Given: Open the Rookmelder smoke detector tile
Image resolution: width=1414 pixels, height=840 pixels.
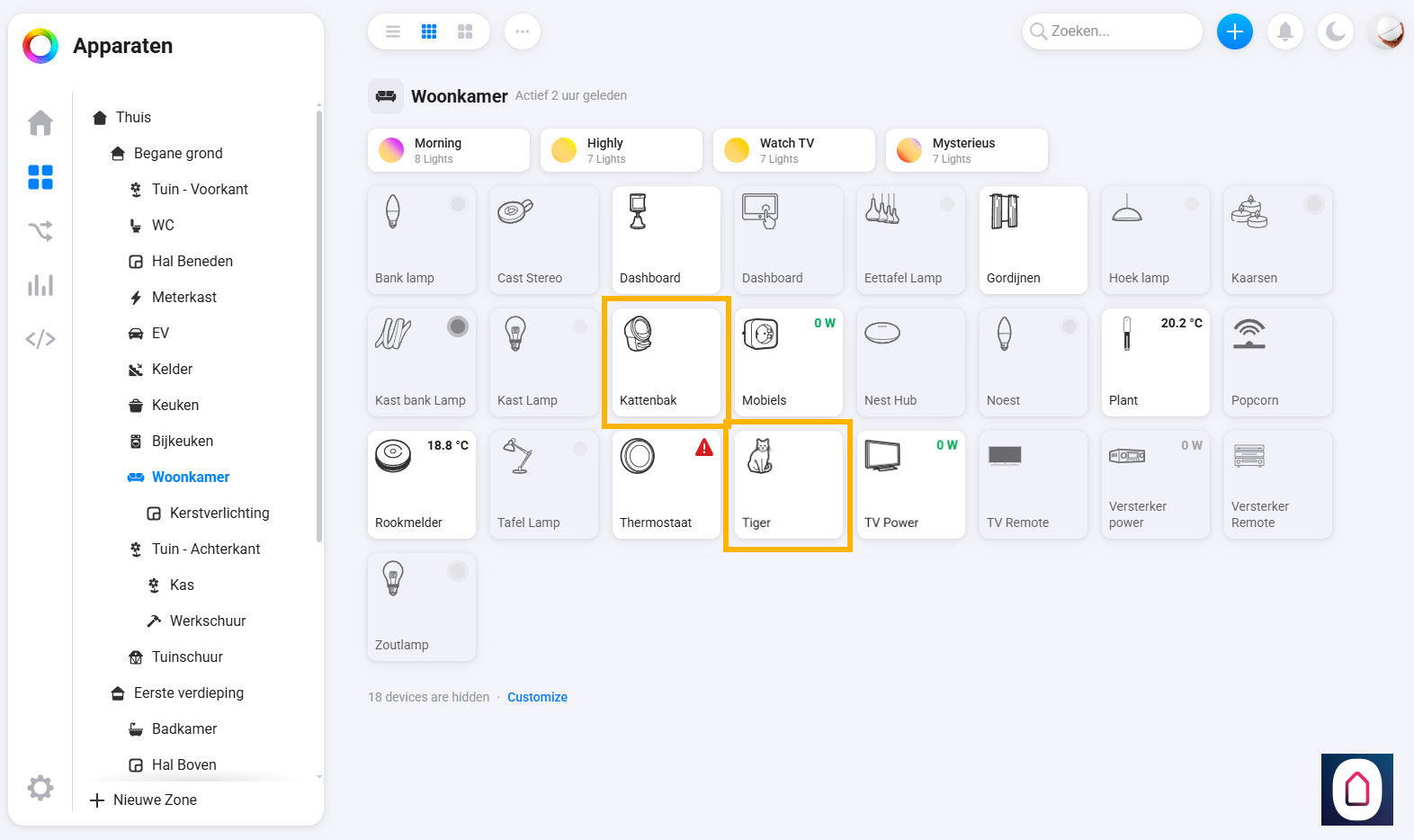Looking at the screenshot, I should pyautogui.click(x=422, y=485).
